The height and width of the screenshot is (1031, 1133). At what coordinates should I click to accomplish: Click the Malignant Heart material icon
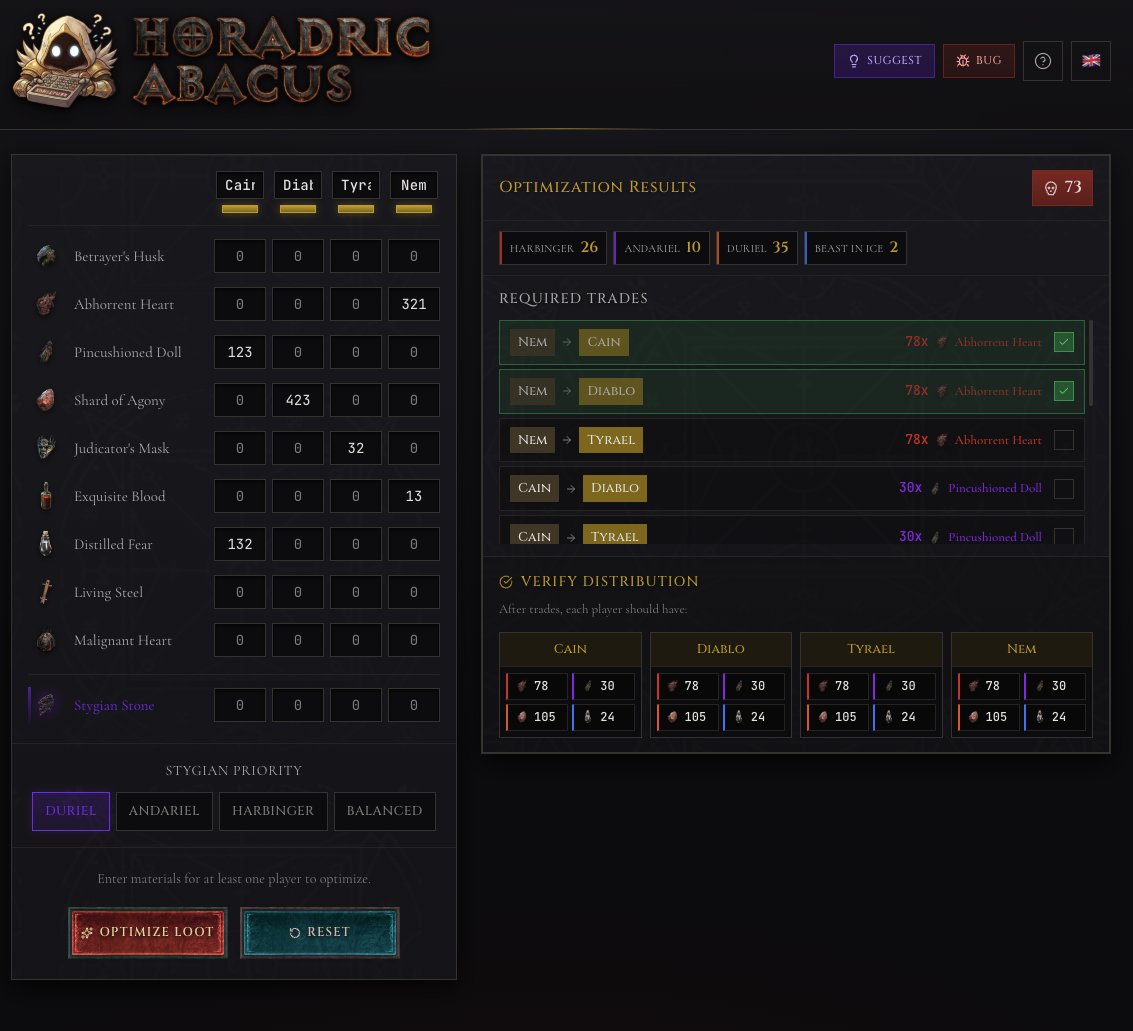pos(46,640)
